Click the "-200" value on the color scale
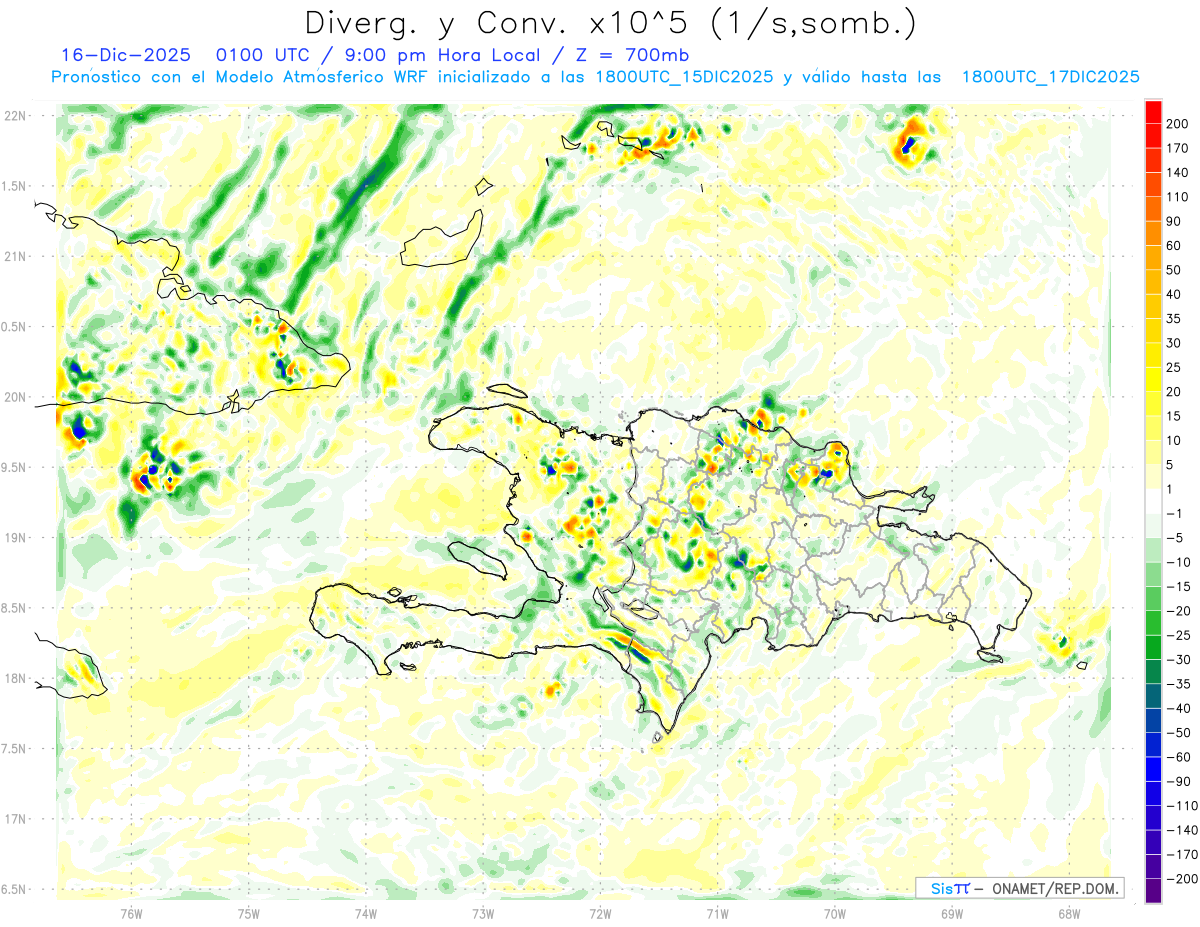This screenshot has width=1200, height=927. coord(1181,879)
